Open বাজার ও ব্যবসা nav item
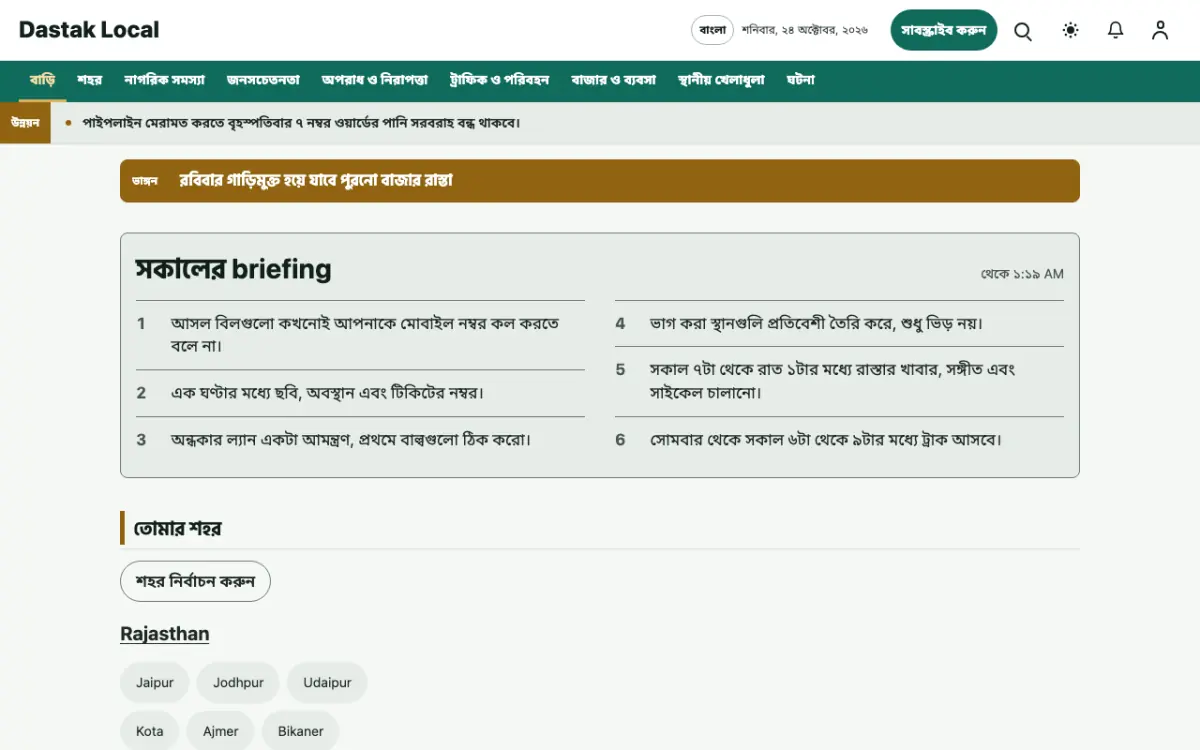The width and height of the screenshot is (1200, 750). pyautogui.click(x=614, y=80)
